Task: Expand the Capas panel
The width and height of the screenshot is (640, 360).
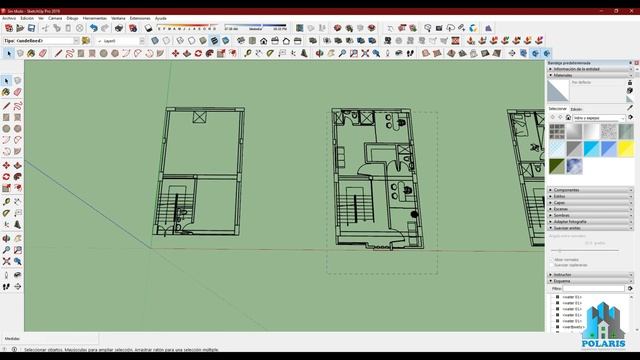Action: 590,203
